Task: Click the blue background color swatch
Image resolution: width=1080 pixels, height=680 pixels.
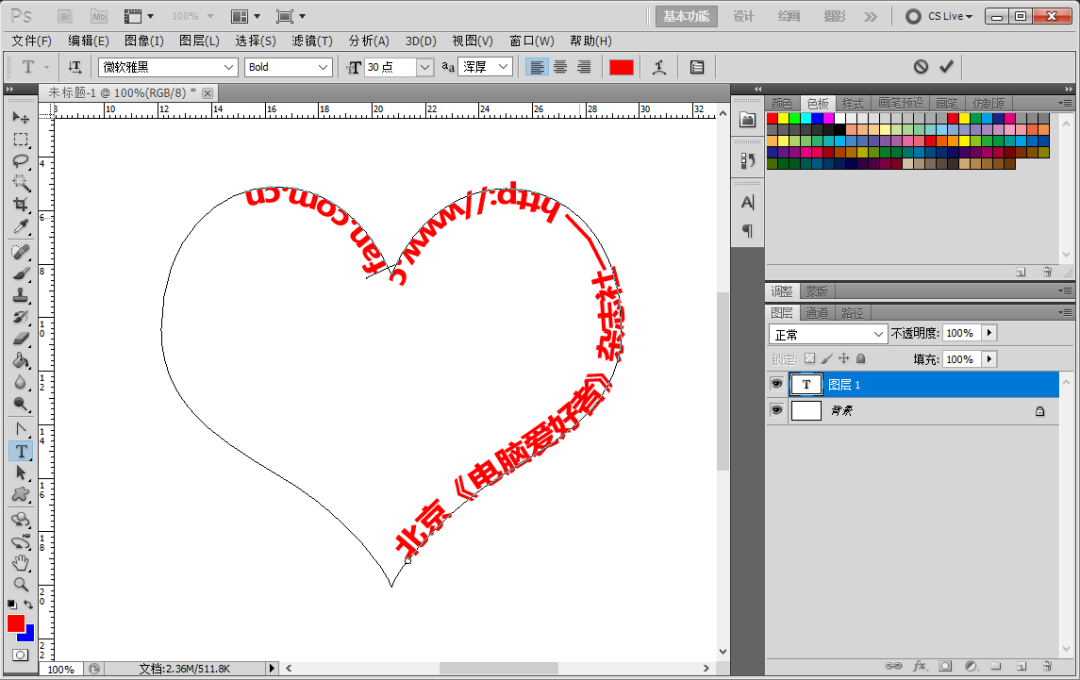Action: 28,635
